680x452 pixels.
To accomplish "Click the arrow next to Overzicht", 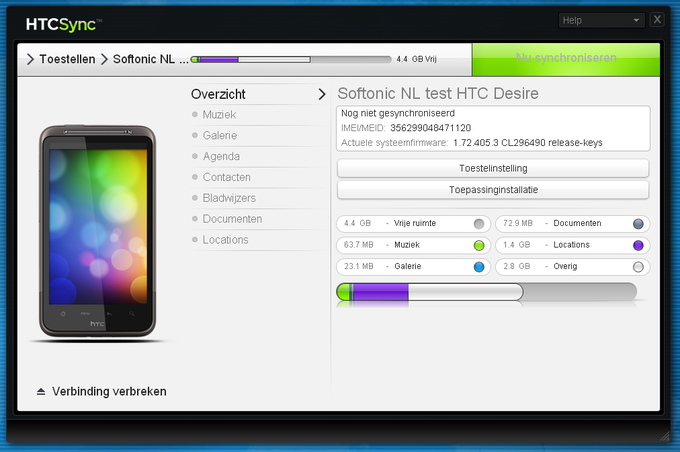I will click(x=321, y=94).
